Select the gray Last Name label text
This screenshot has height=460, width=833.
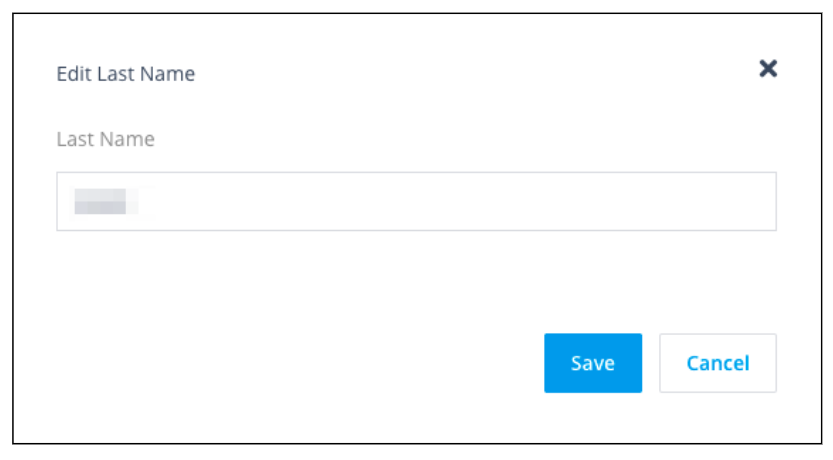coord(105,139)
